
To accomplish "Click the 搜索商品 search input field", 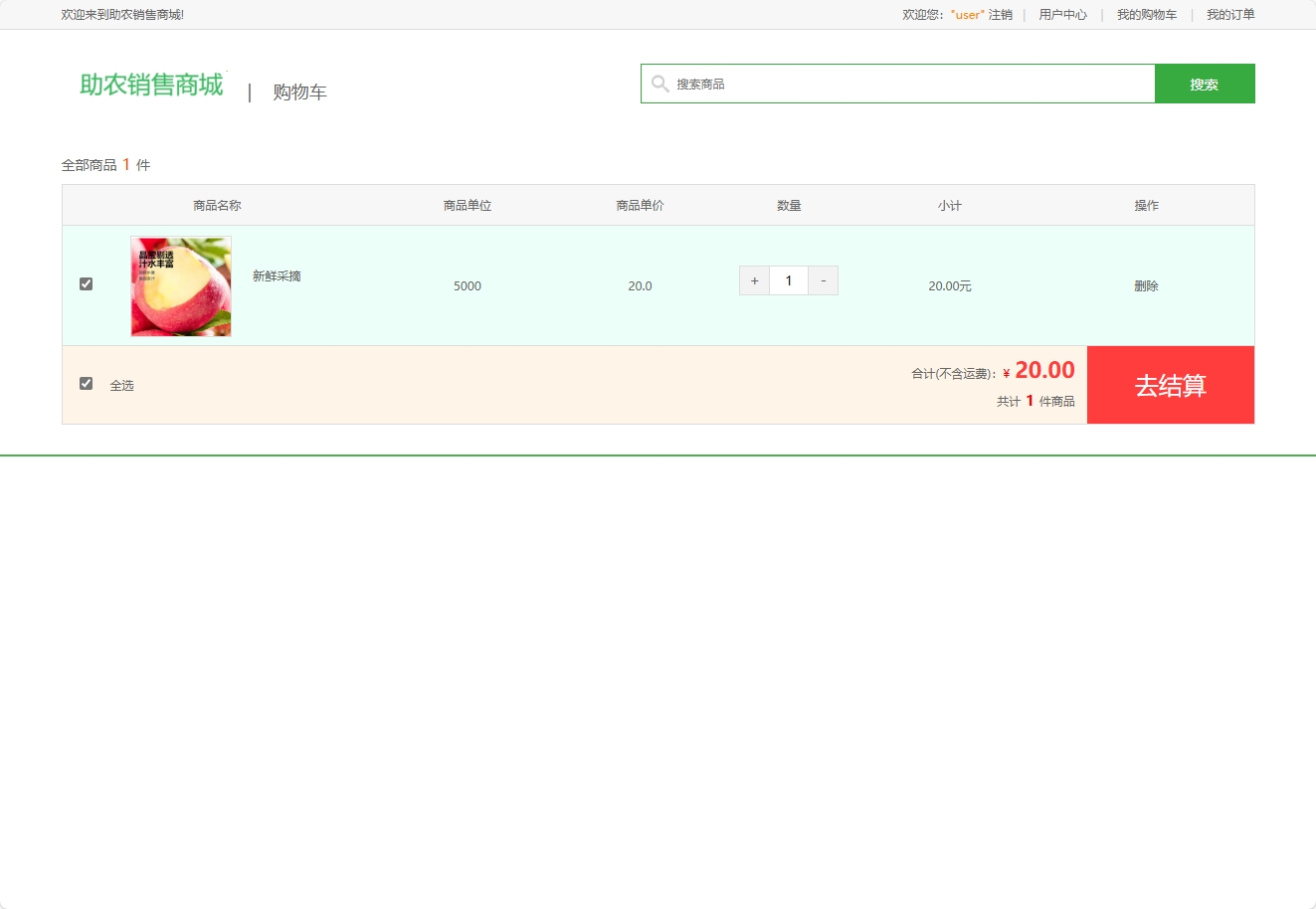I will (x=895, y=84).
